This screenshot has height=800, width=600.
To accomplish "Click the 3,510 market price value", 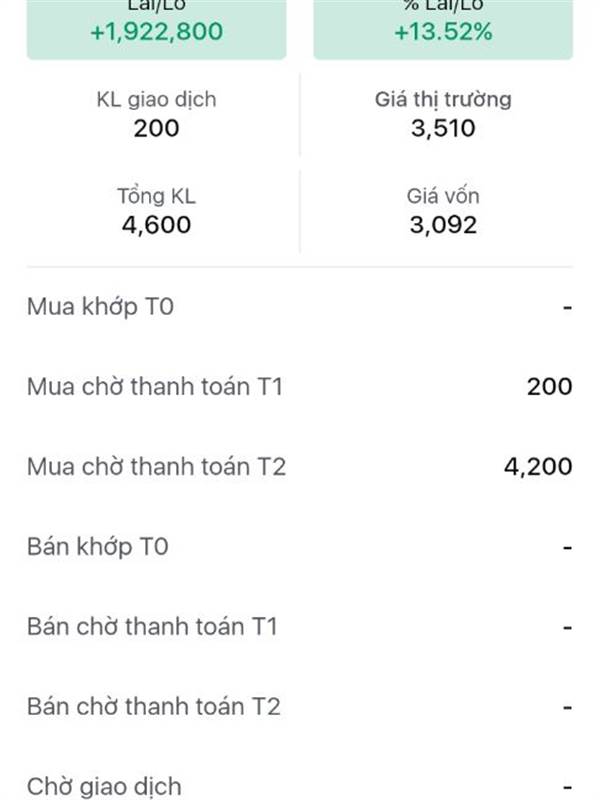I will pyautogui.click(x=443, y=128).
